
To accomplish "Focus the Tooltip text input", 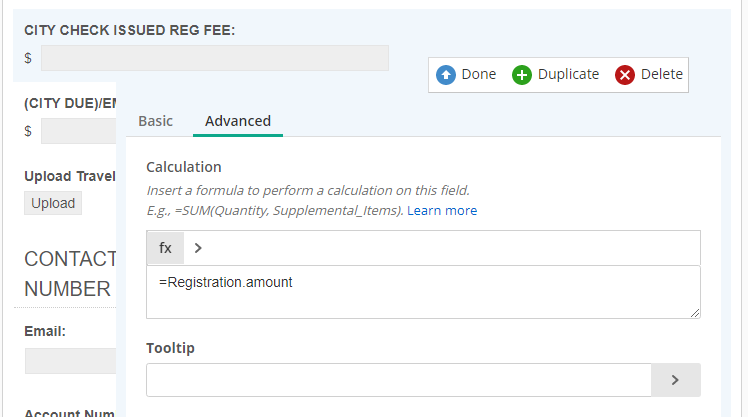I will 399,380.
